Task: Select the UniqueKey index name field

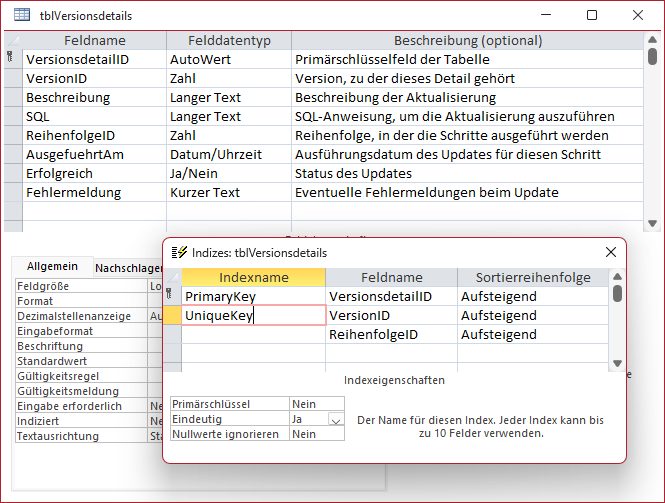Action: point(254,316)
